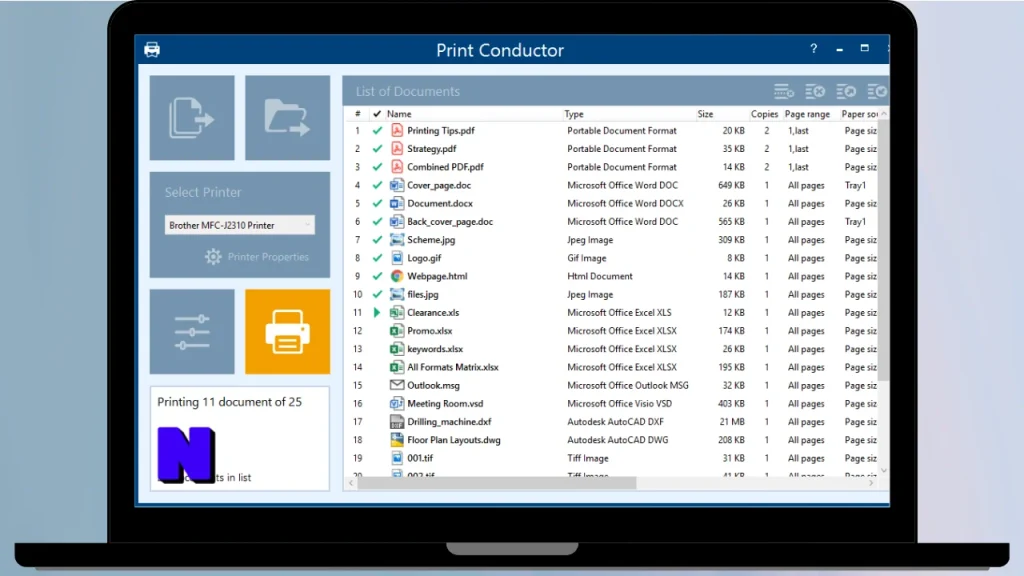Click the vertical scrollbar thumb

884,250
